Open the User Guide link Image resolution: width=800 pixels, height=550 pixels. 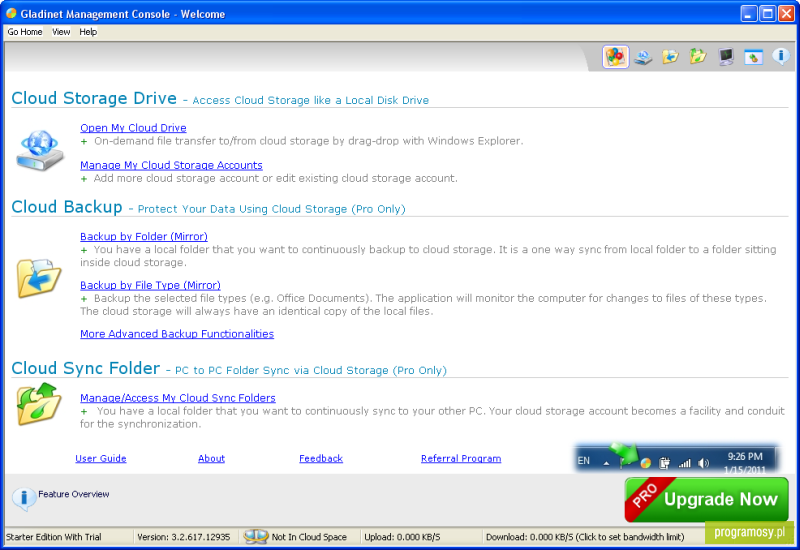point(101,458)
